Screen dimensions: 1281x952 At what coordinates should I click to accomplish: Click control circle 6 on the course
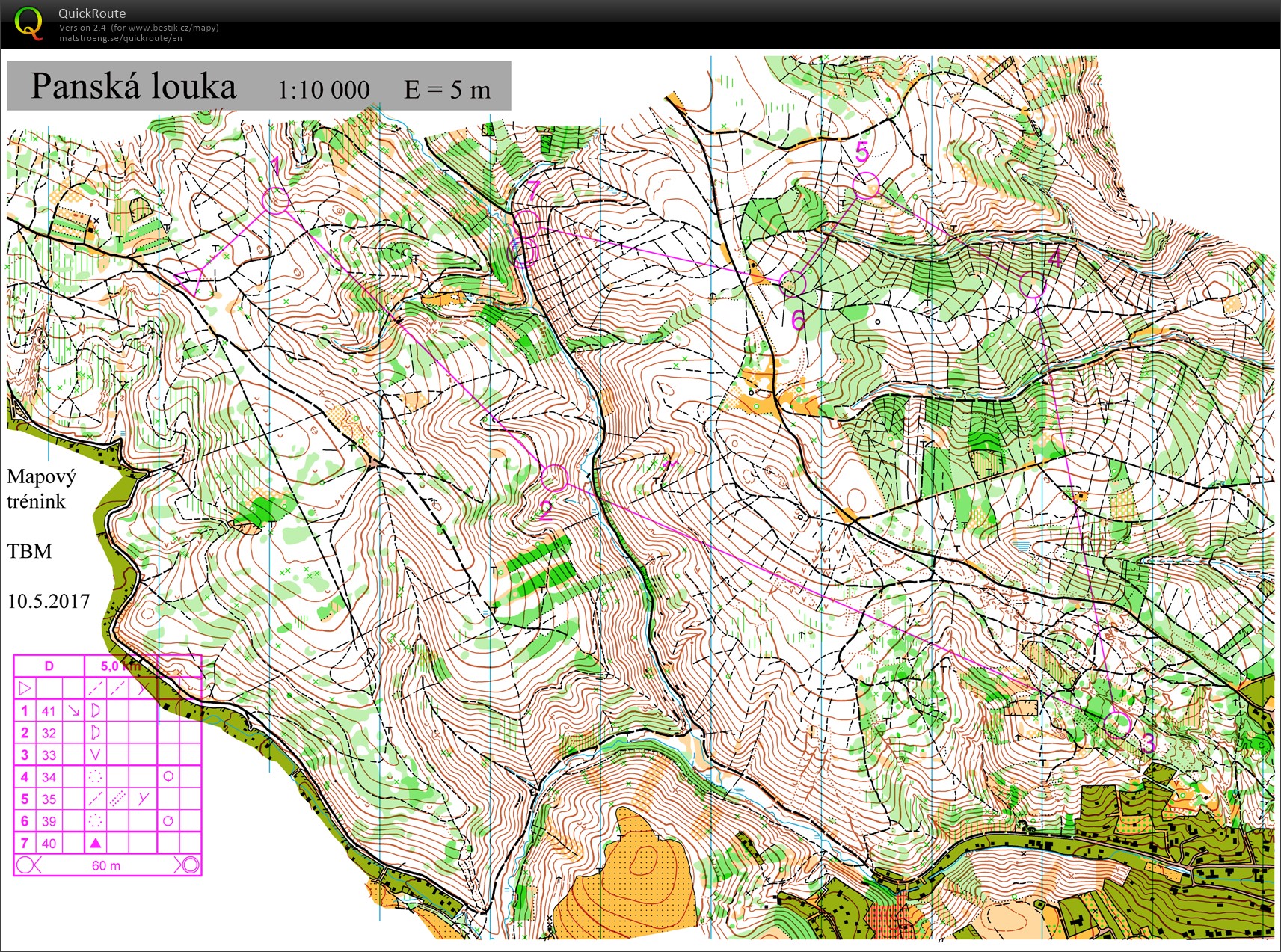793,283
